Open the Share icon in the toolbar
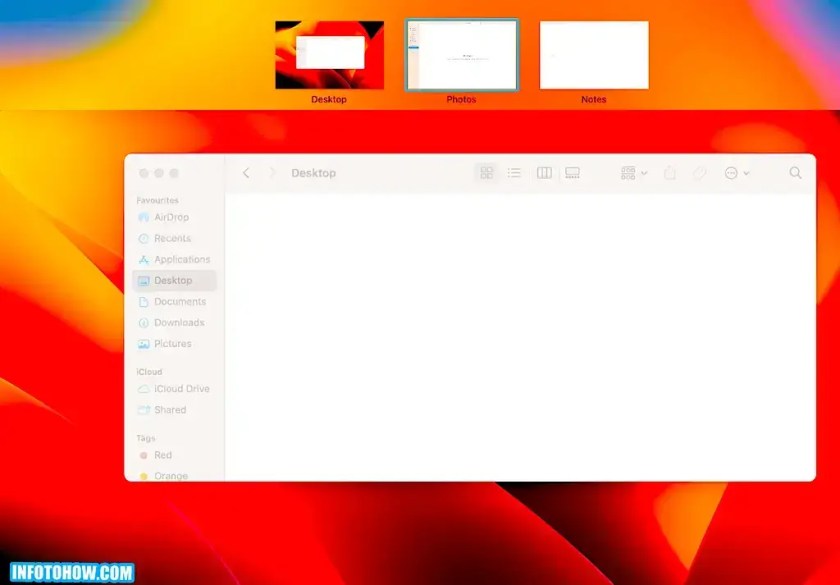 click(670, 172)
